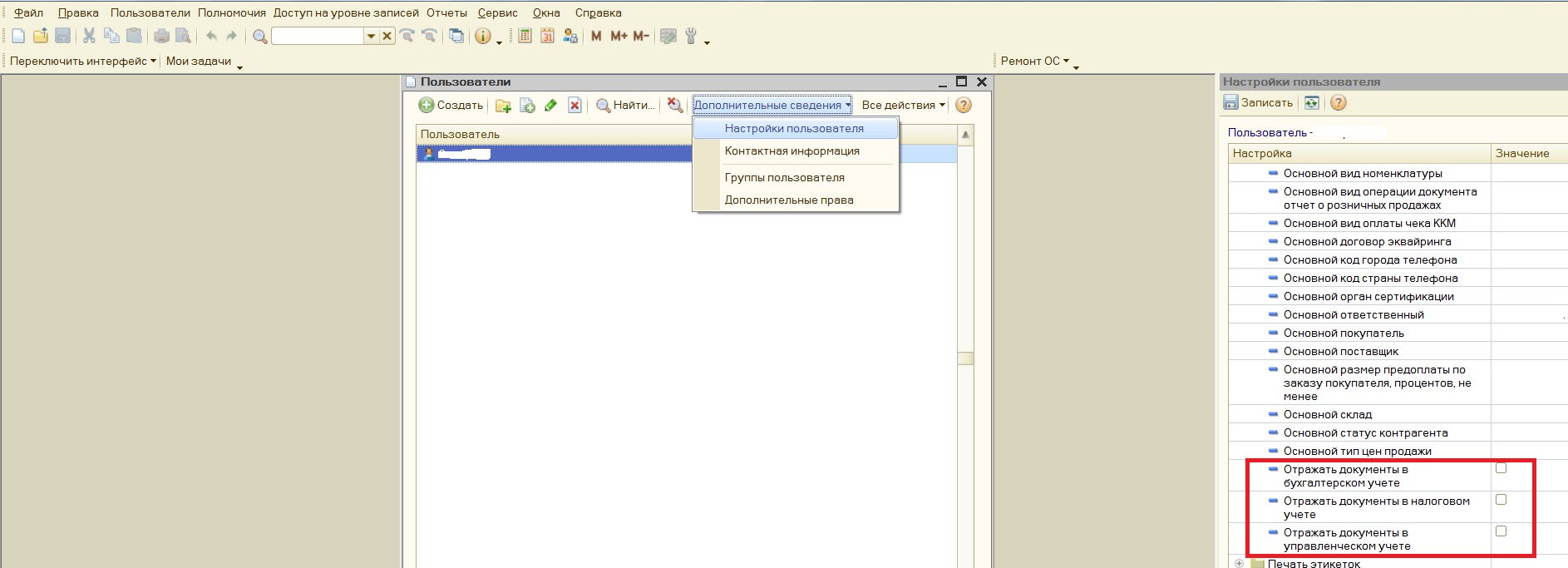
Task: Toggle Отражать документы в налоговом учете checkbox
Action: click(x=1501, y=500)
